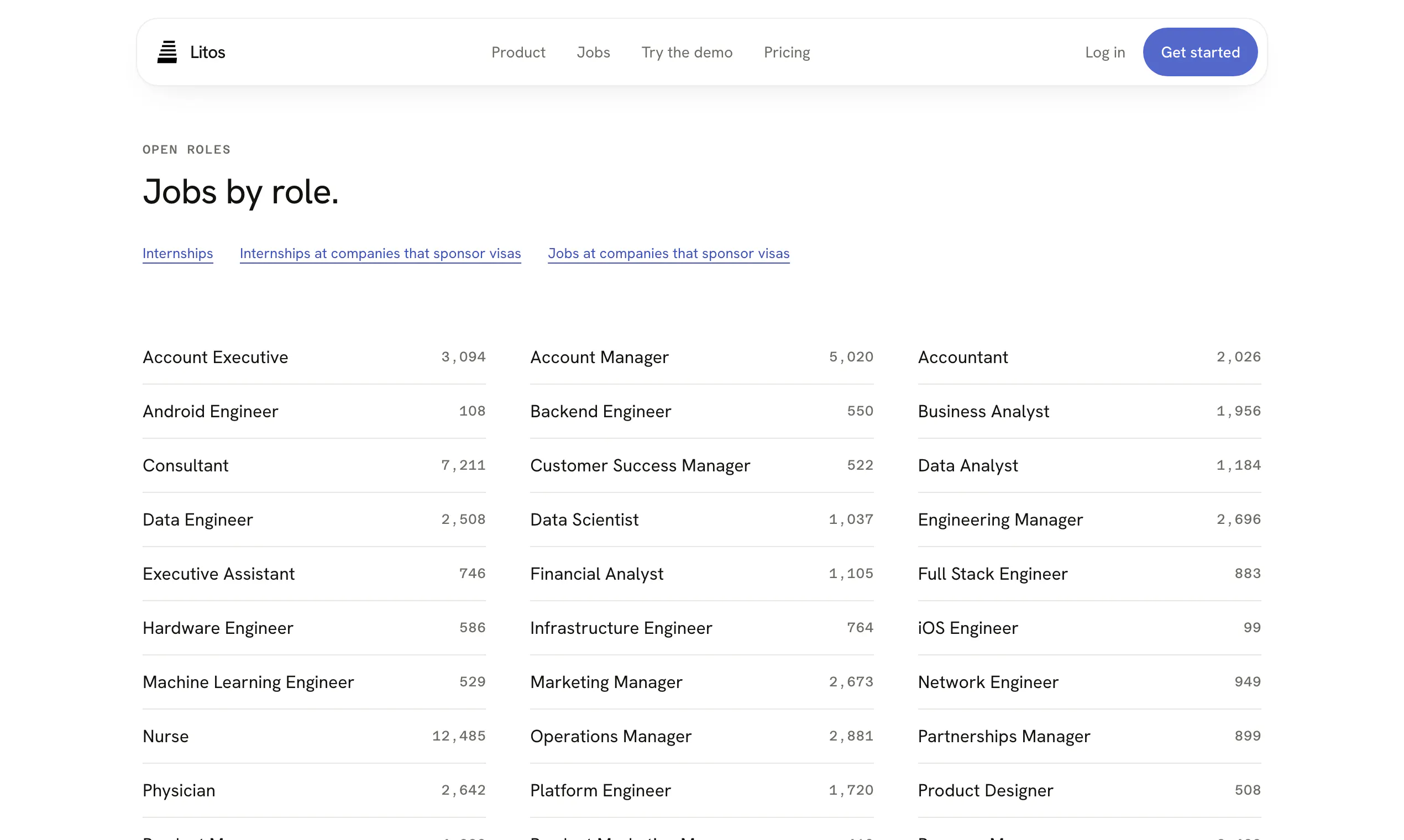1404x840 pixels.
Task: Click the Litos brand name
Action: [207, 52]
